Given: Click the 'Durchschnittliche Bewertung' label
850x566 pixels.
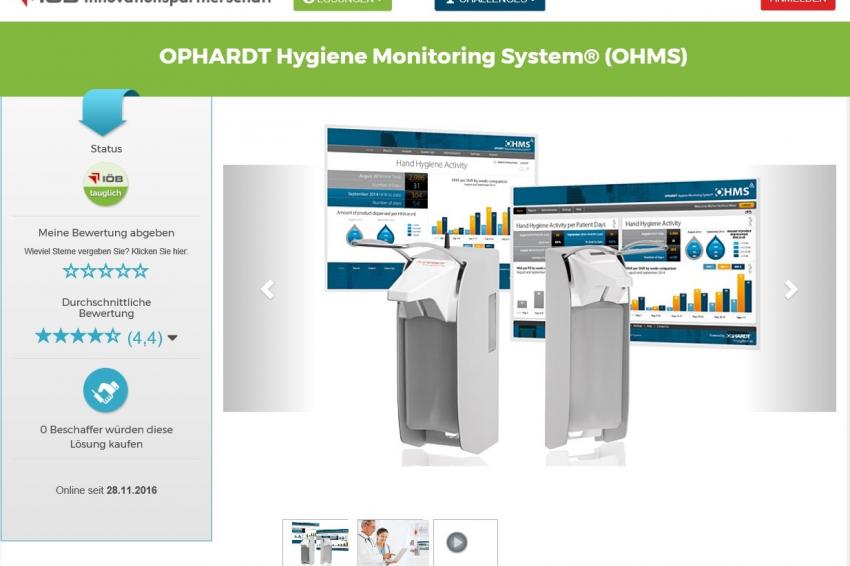Looking at the screenshot, I should click(x=106, y=307).
